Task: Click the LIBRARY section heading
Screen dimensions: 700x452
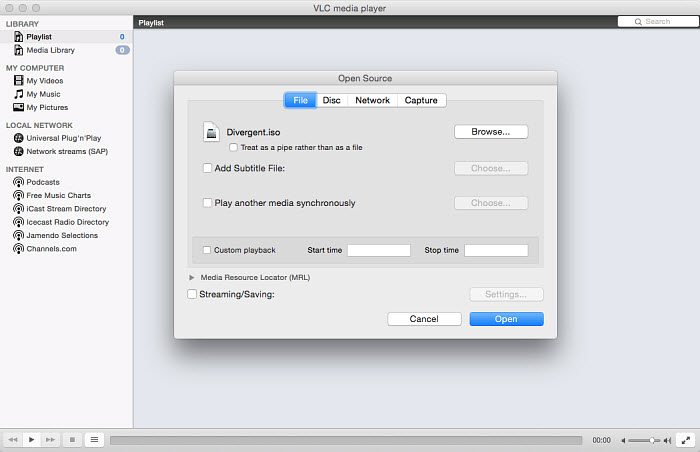Action: 22,24
